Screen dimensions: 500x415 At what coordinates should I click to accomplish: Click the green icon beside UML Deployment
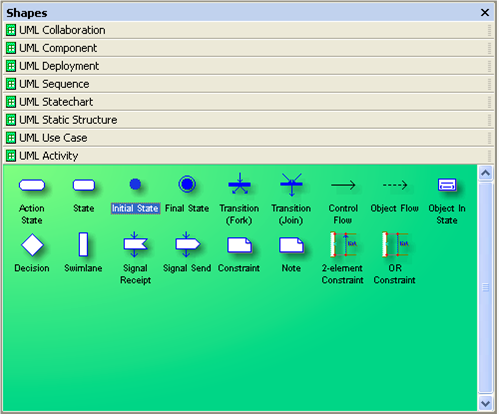tap(11, 66)
